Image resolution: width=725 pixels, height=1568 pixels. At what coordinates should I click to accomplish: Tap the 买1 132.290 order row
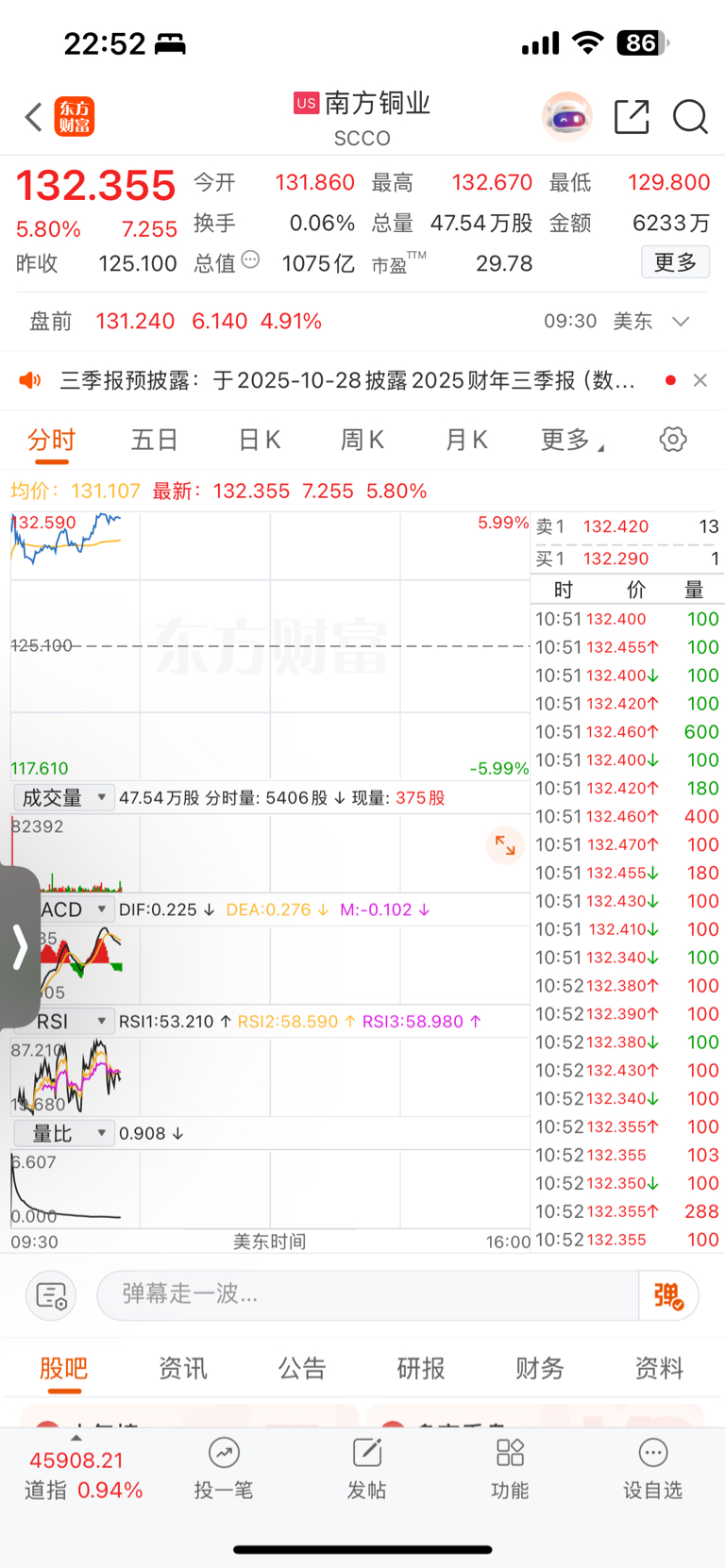627,559
